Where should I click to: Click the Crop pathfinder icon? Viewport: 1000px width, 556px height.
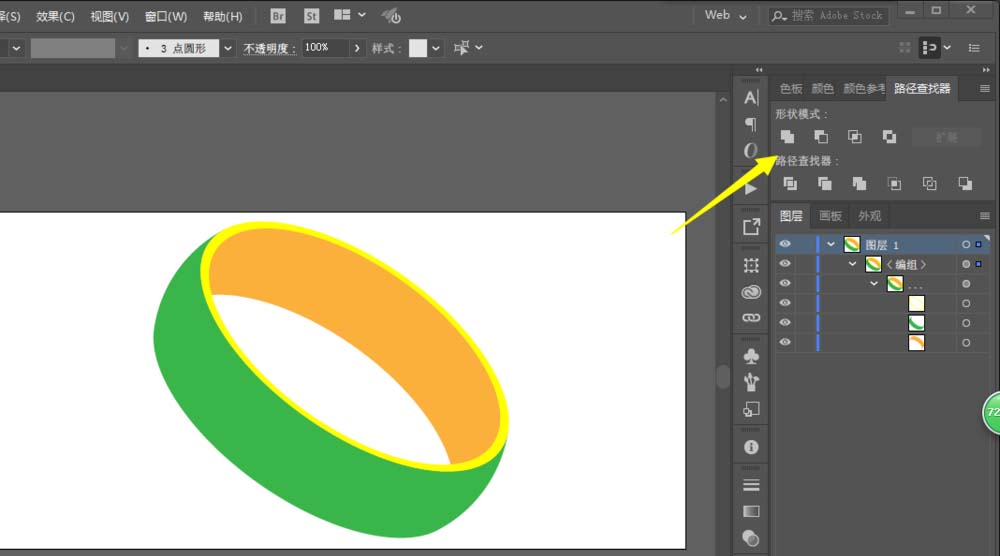point(895,184)
